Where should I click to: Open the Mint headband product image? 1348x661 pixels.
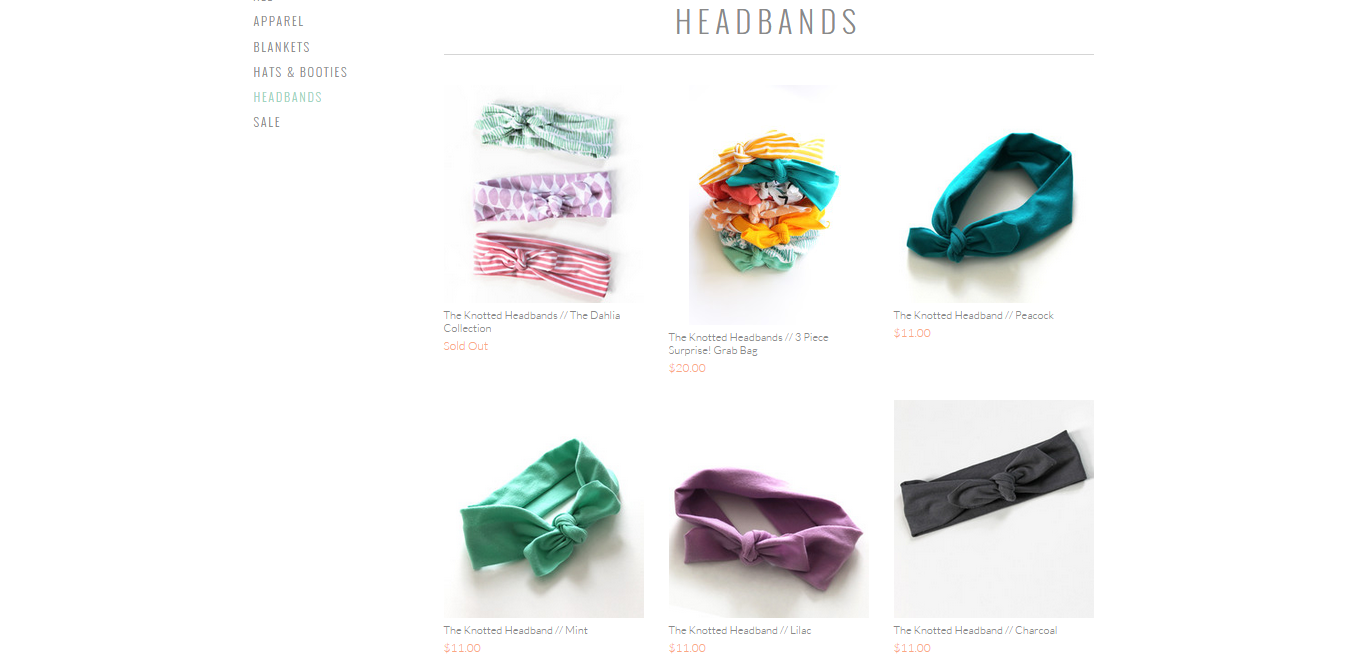coord(544,509)
